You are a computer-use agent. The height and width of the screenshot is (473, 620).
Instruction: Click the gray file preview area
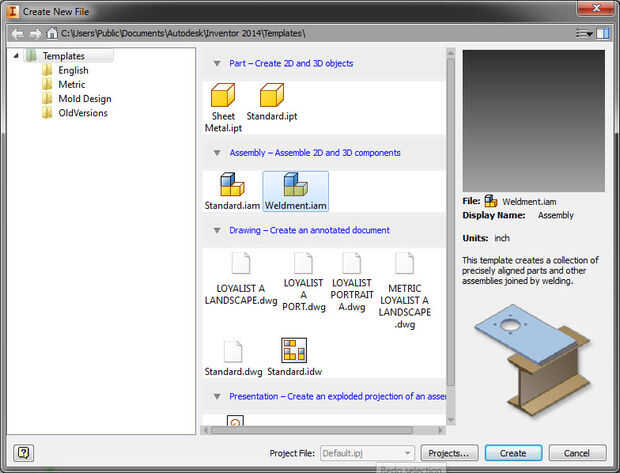click(x=534, y=121)
